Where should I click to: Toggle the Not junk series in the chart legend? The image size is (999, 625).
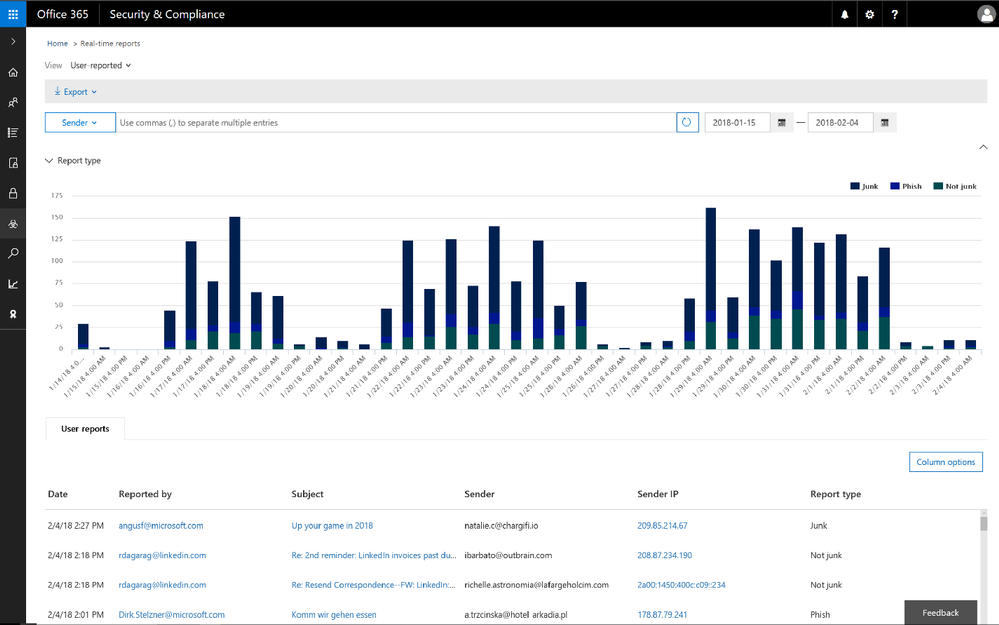[954, 186]
